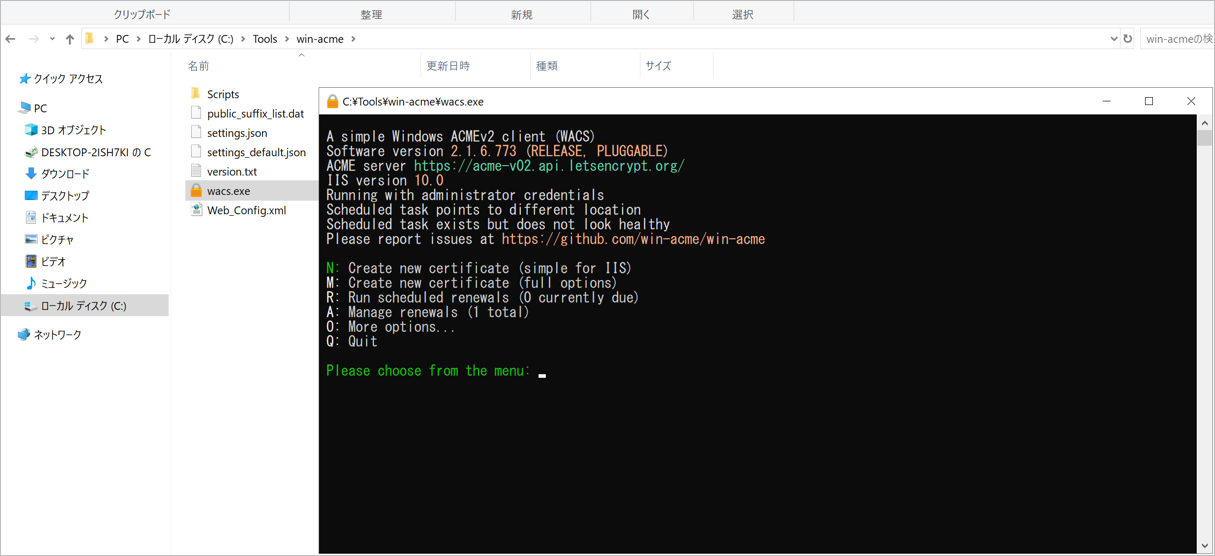The height and width of the screenshot is (556, 1215).
Task: Open 3D オブジェクト in the sidebar
Action: click(x=73, y=130)
